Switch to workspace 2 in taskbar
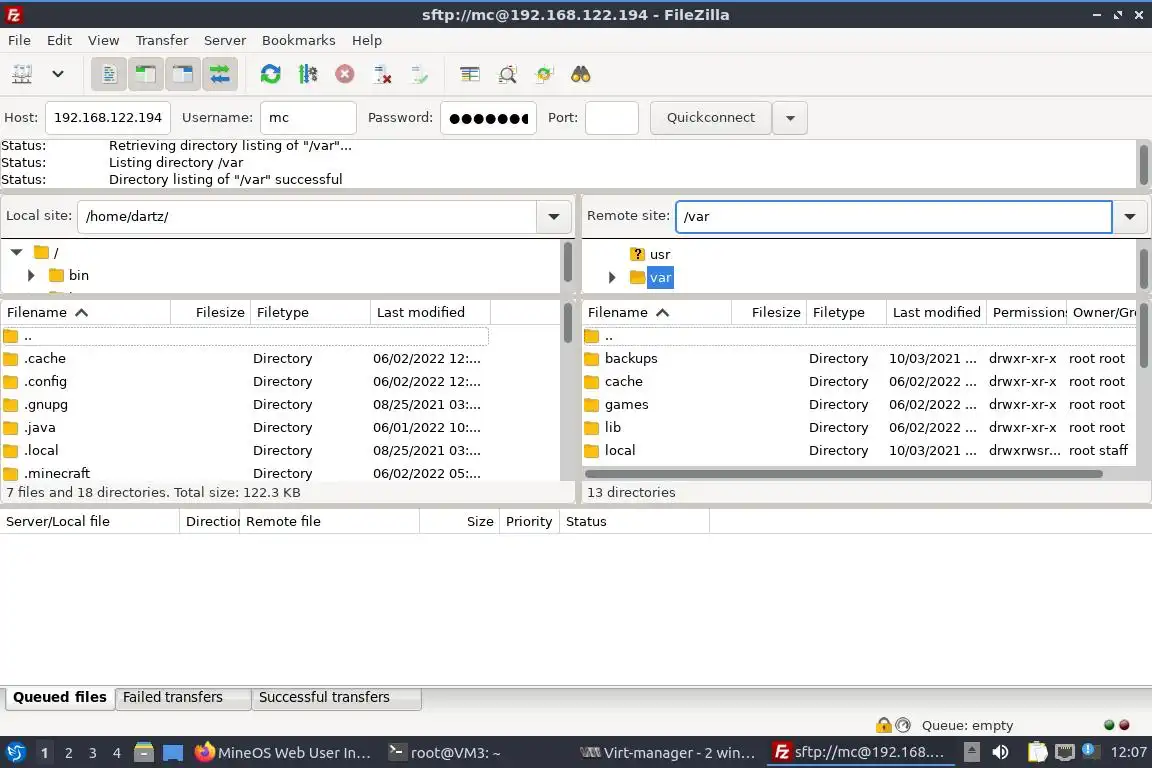 pos(68,753)
